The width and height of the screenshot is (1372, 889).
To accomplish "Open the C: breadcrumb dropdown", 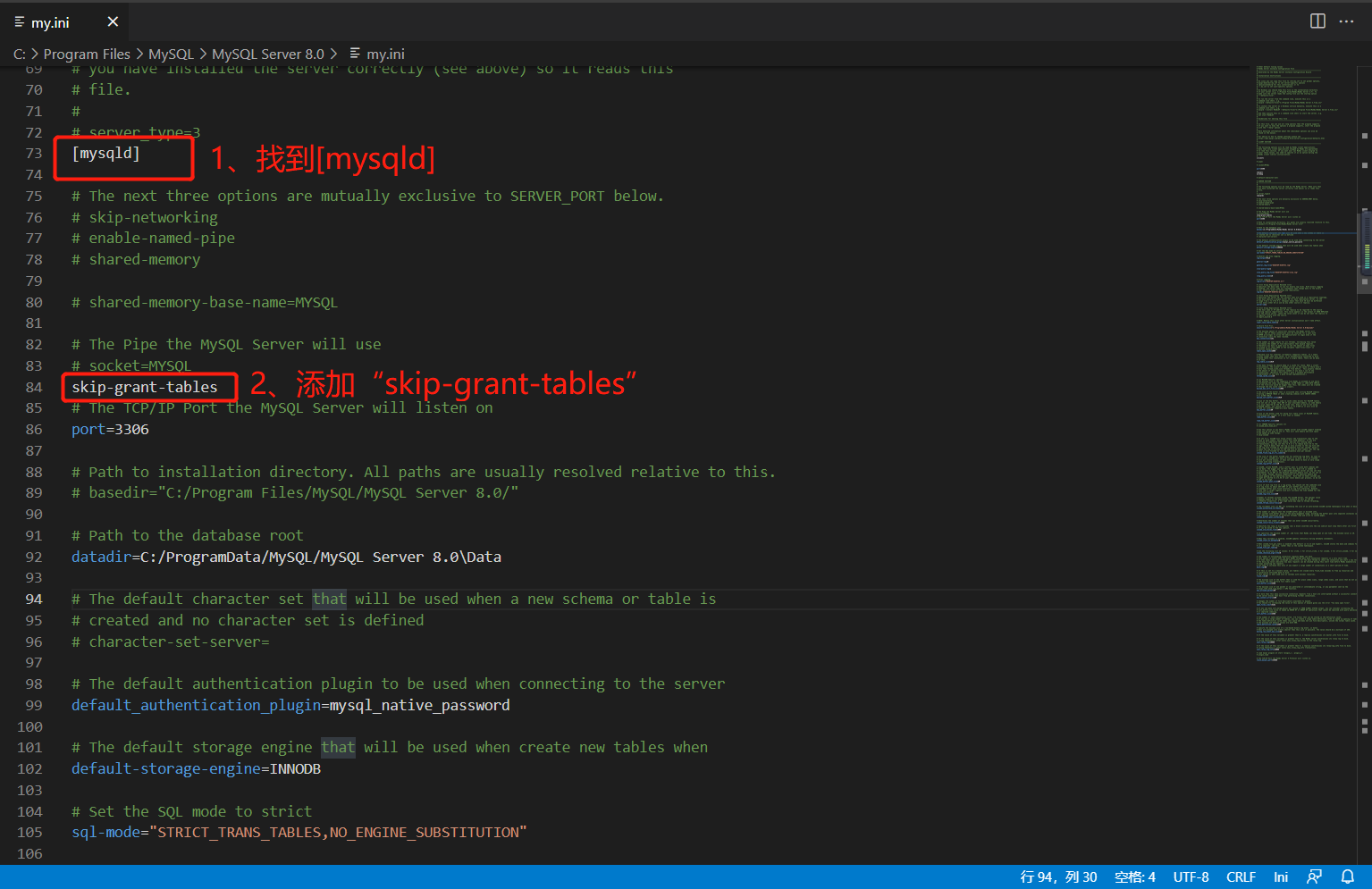I will click(19, 54).
